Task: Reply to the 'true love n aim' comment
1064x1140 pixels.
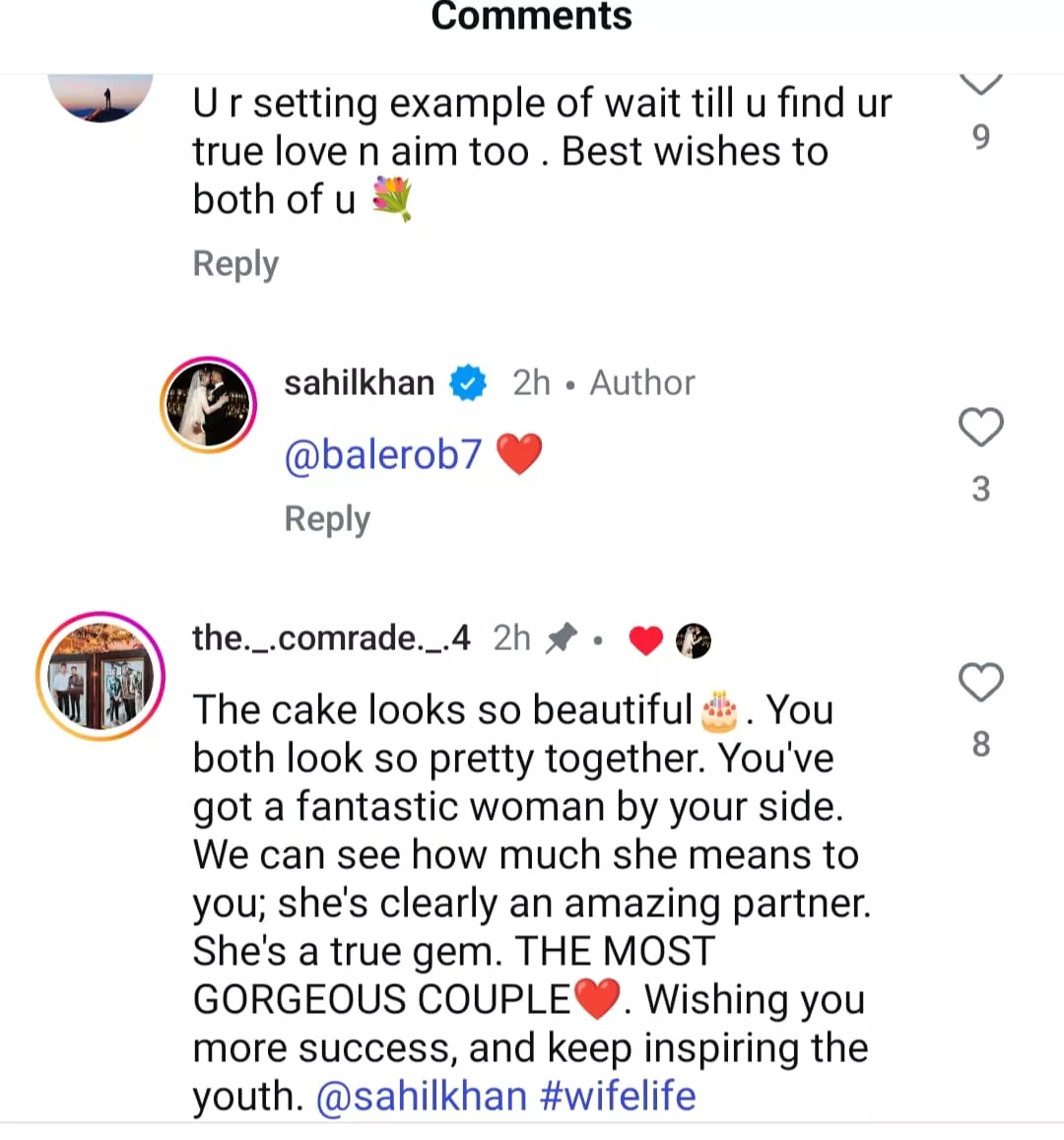Action: pos(235,264)
